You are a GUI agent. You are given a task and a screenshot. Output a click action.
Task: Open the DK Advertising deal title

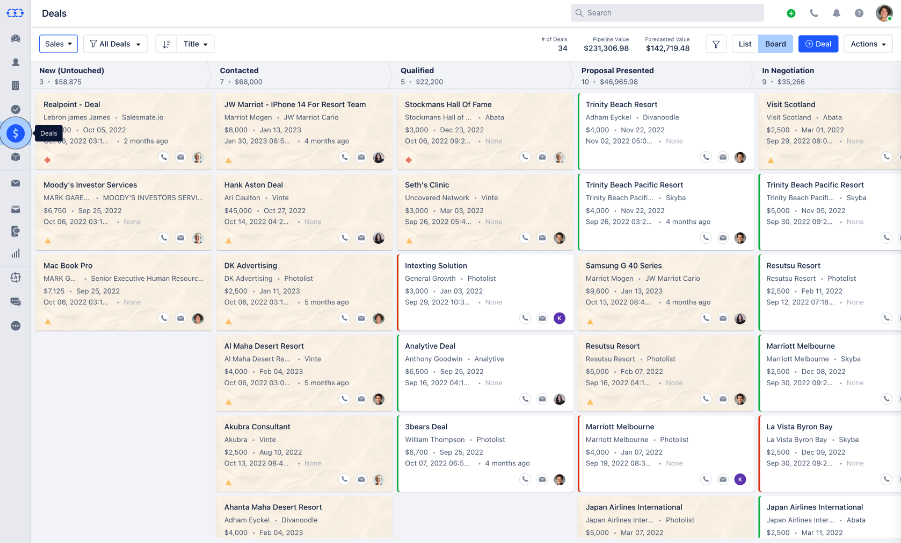(x=251, y=265)
